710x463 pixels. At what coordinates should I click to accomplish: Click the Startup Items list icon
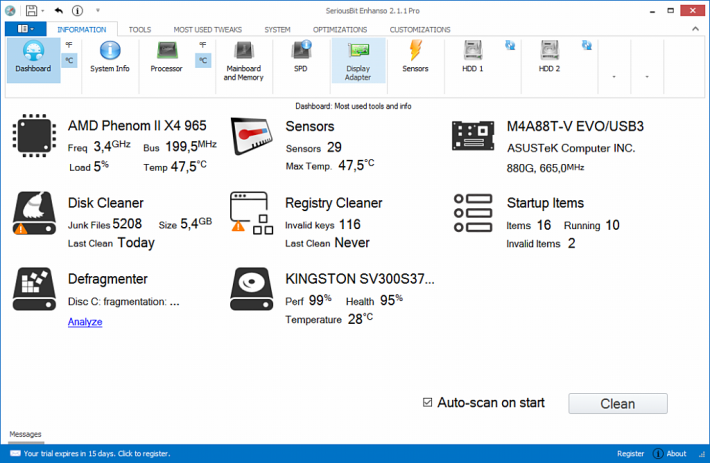[x=473, y=213]
